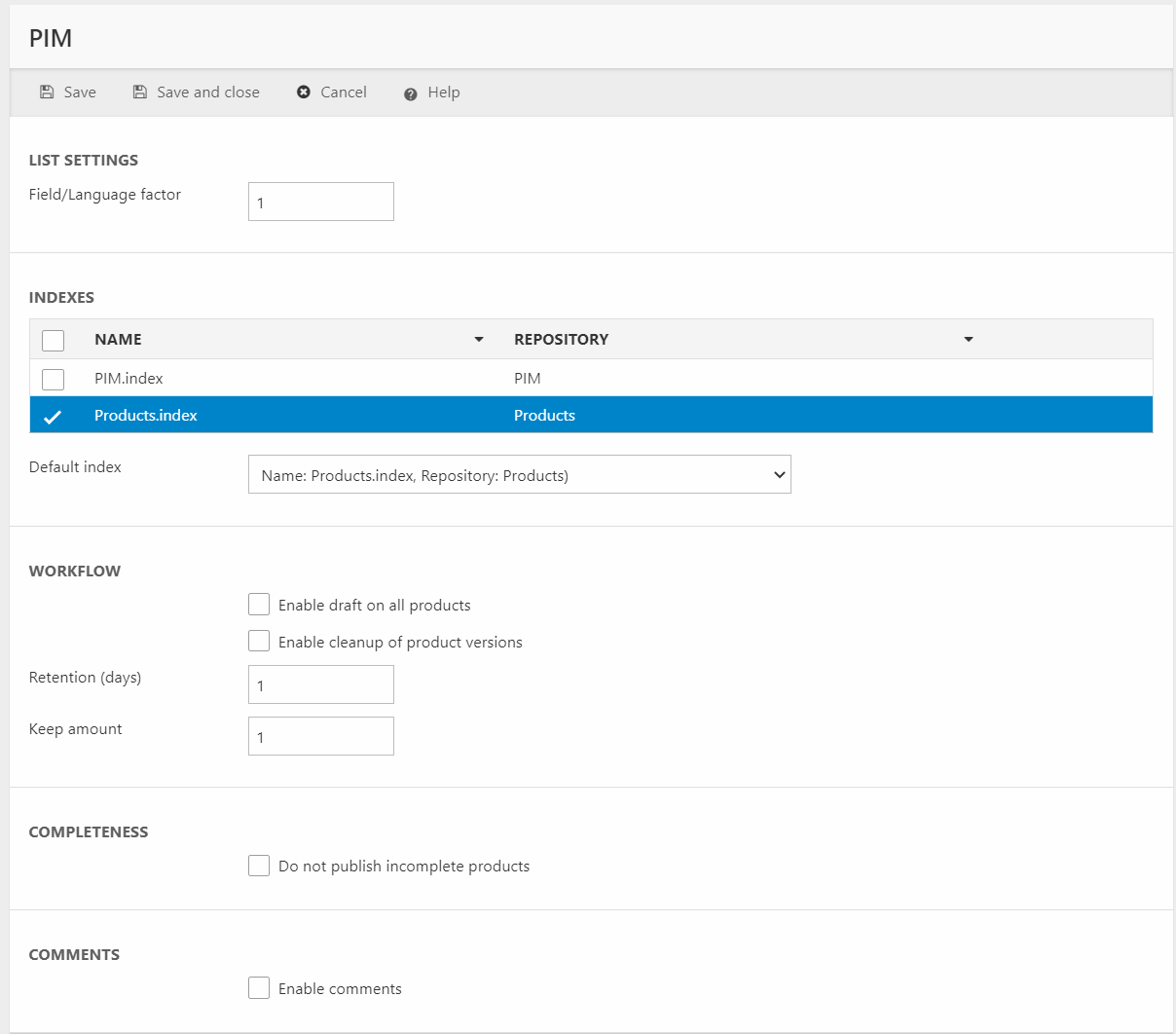Click the Field/Language factor input field
1176x1034 pixels.
coord(321,203)
